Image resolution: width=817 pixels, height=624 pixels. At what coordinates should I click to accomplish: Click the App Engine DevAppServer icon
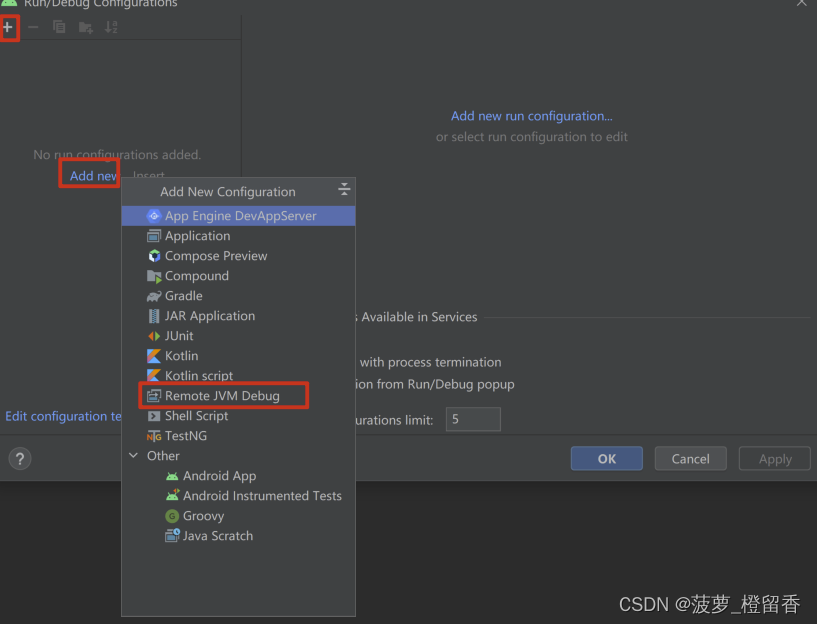(154, 216)
